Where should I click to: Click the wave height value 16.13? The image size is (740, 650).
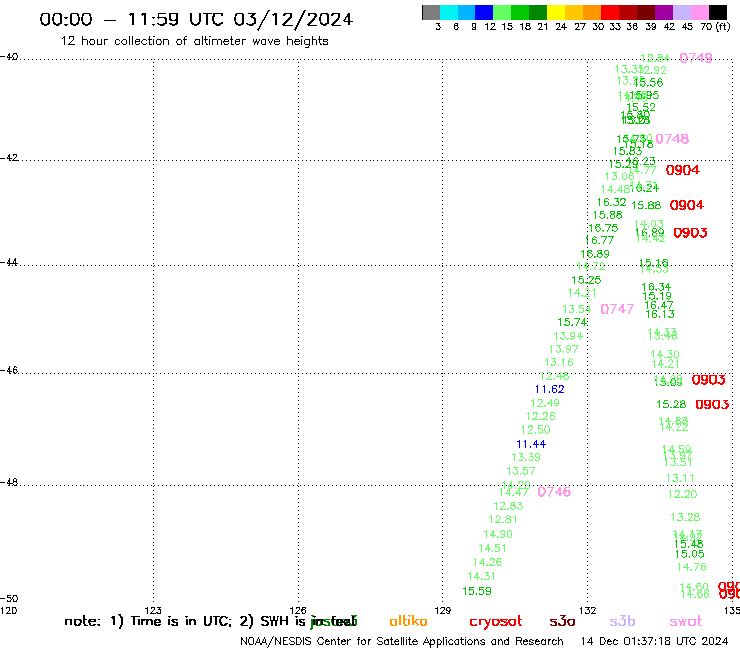(660, 314)
